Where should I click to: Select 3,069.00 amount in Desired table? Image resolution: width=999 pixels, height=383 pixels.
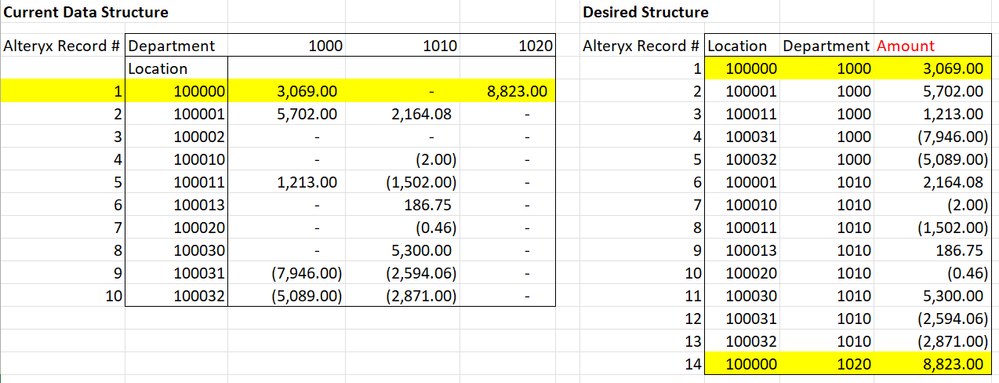952,68
